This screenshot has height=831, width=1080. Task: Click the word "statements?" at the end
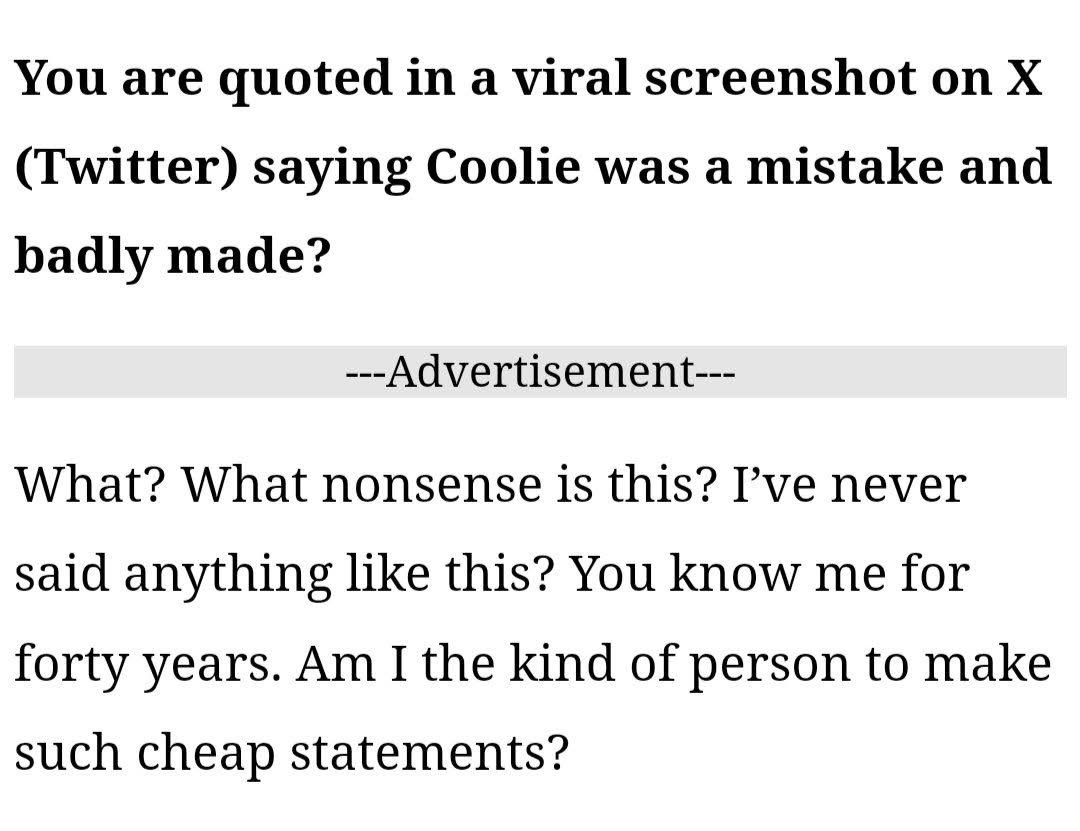[x=430, y=752]
